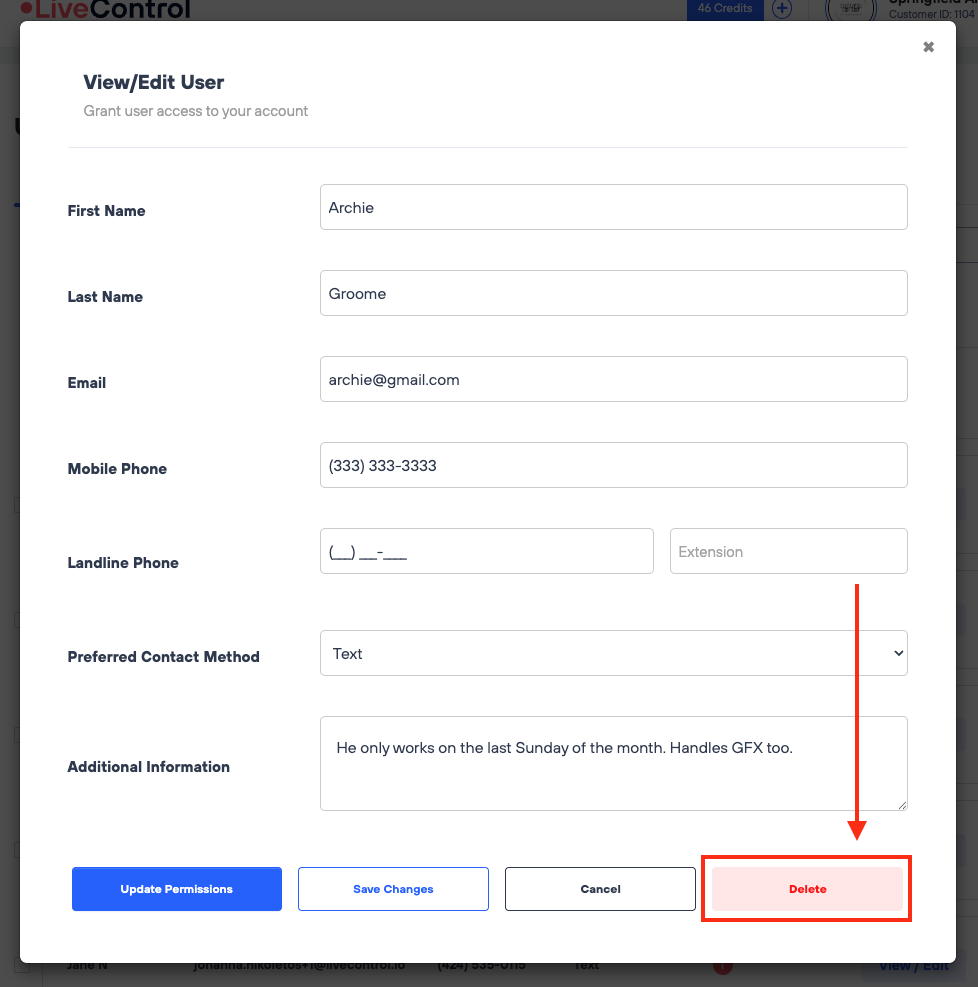Click the add credits plus icon

(x=782, y=9)
